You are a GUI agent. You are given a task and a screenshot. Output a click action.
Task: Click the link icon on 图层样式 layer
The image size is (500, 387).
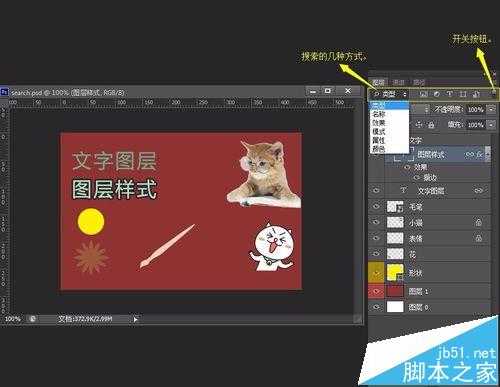(x=470, y=154)
